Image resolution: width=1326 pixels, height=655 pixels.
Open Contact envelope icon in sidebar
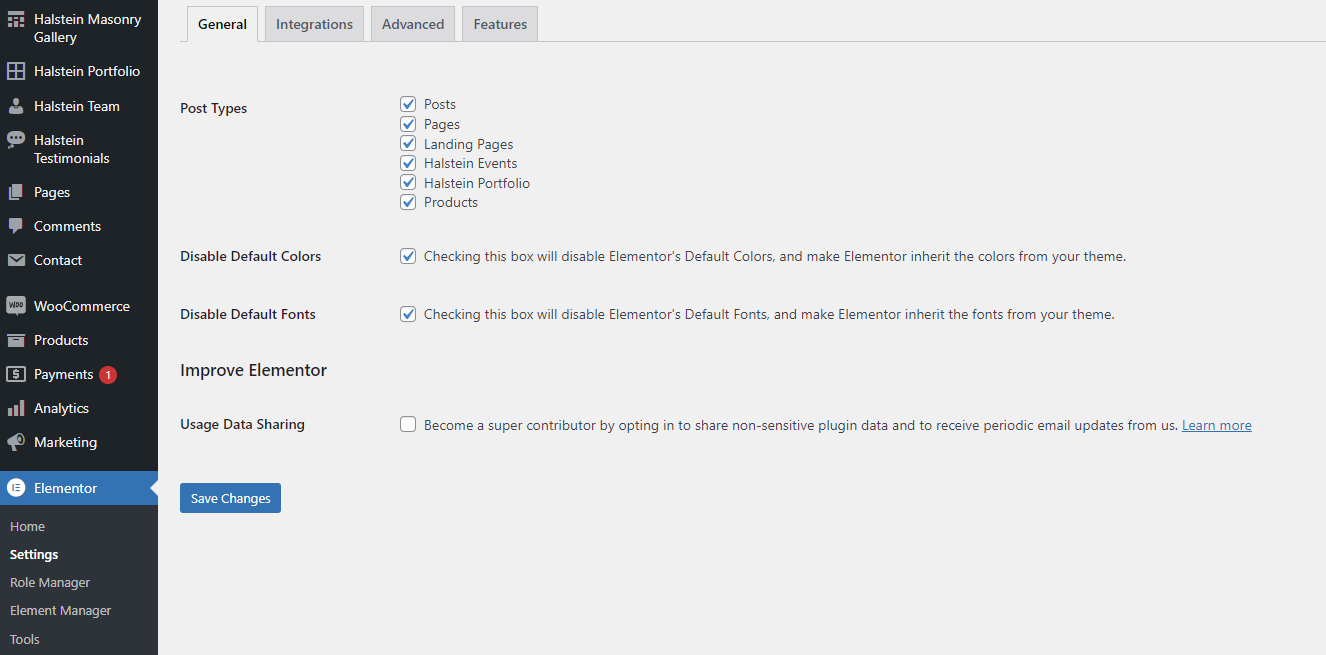[16, 260]
